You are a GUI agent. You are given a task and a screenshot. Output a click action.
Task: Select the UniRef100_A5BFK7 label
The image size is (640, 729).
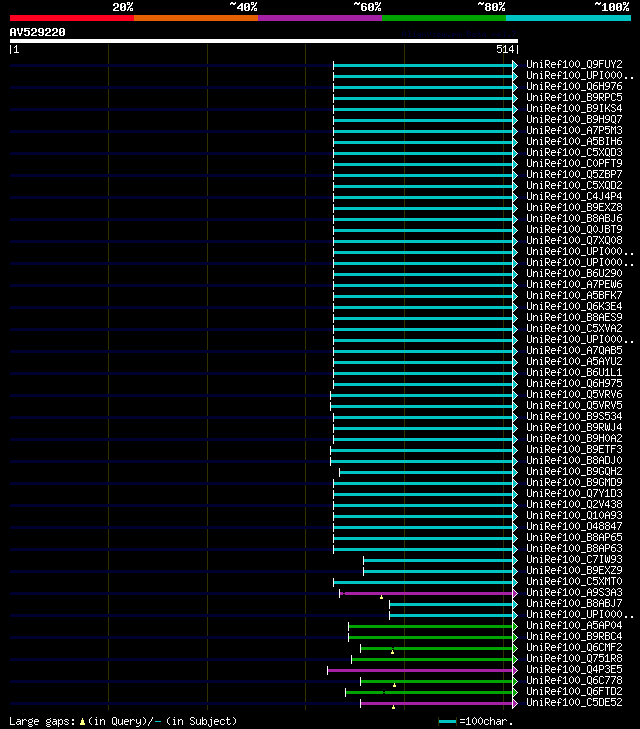tap(574, 295)
